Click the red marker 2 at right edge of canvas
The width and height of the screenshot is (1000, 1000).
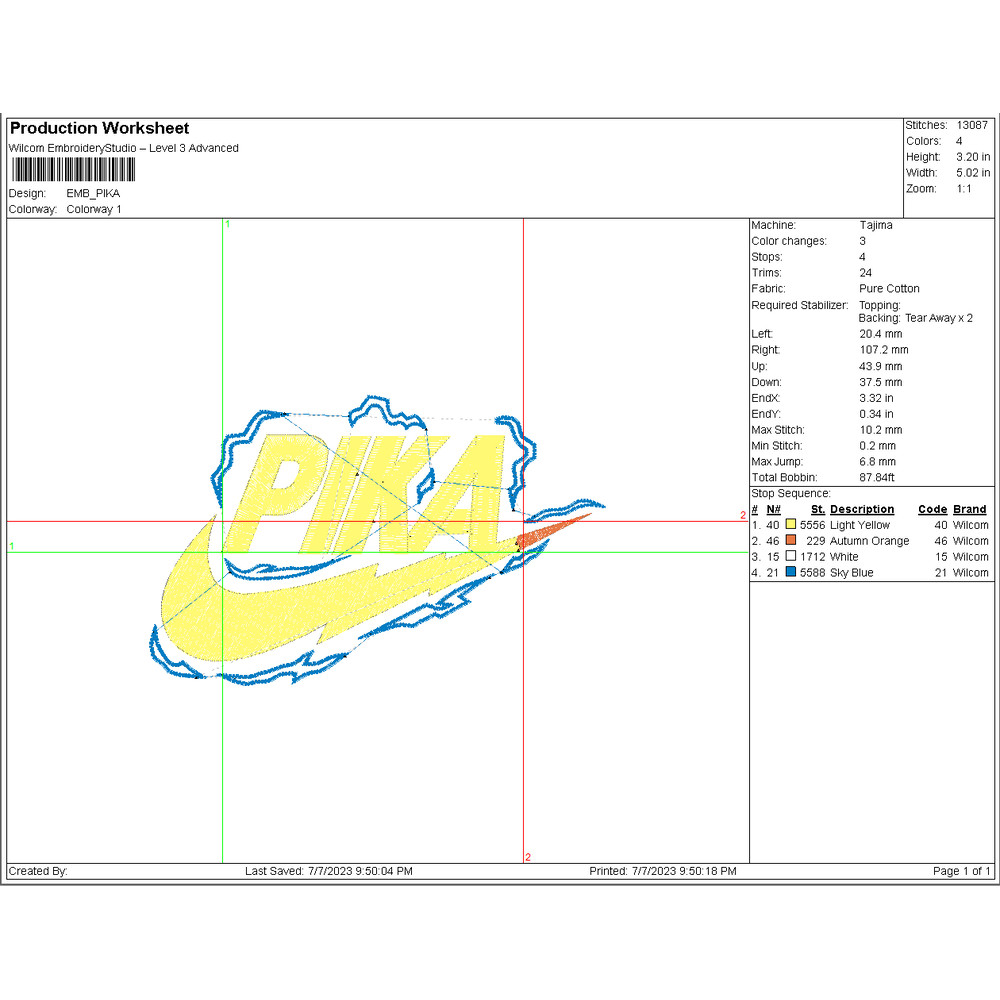pos(743,516)
